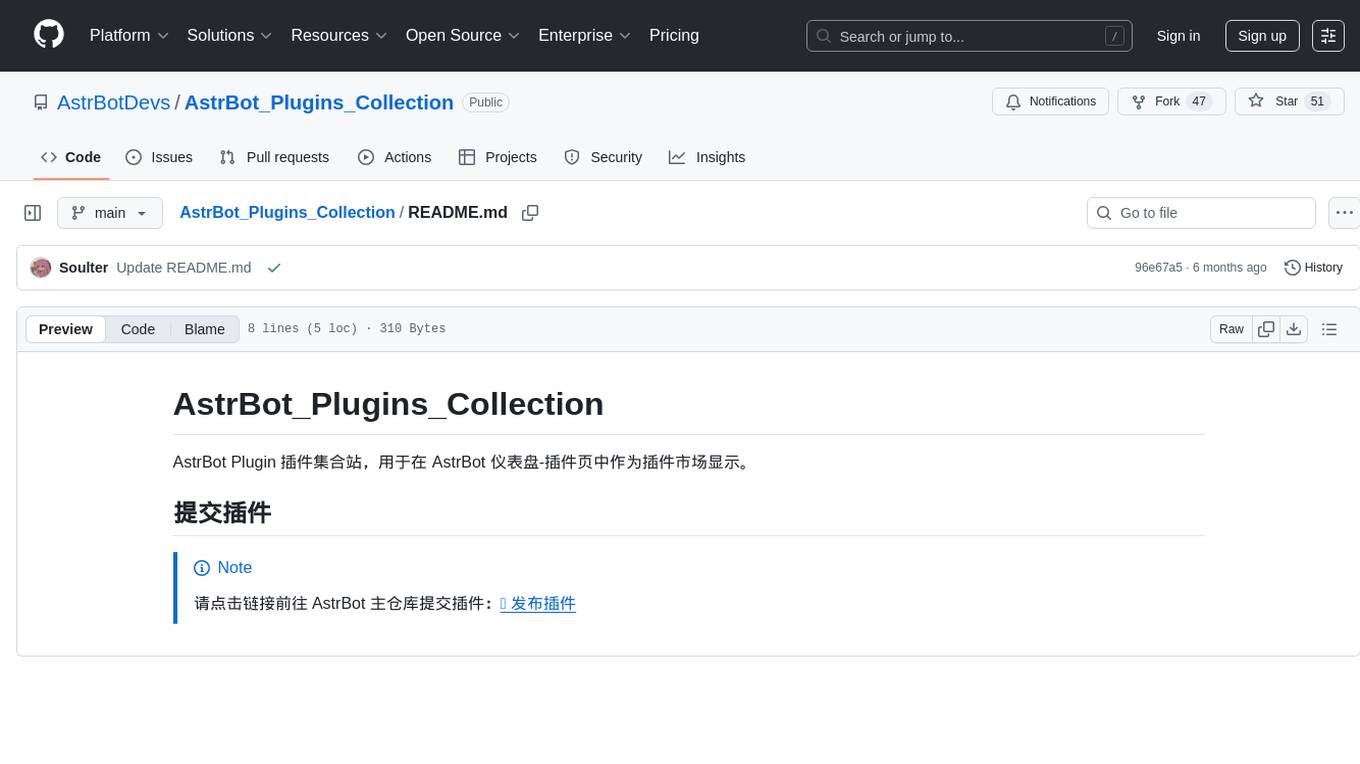The height and width of the screenshot is (764, 1360).
Task: Expand the Solutions menu
Action: click(x=229, y=35)
